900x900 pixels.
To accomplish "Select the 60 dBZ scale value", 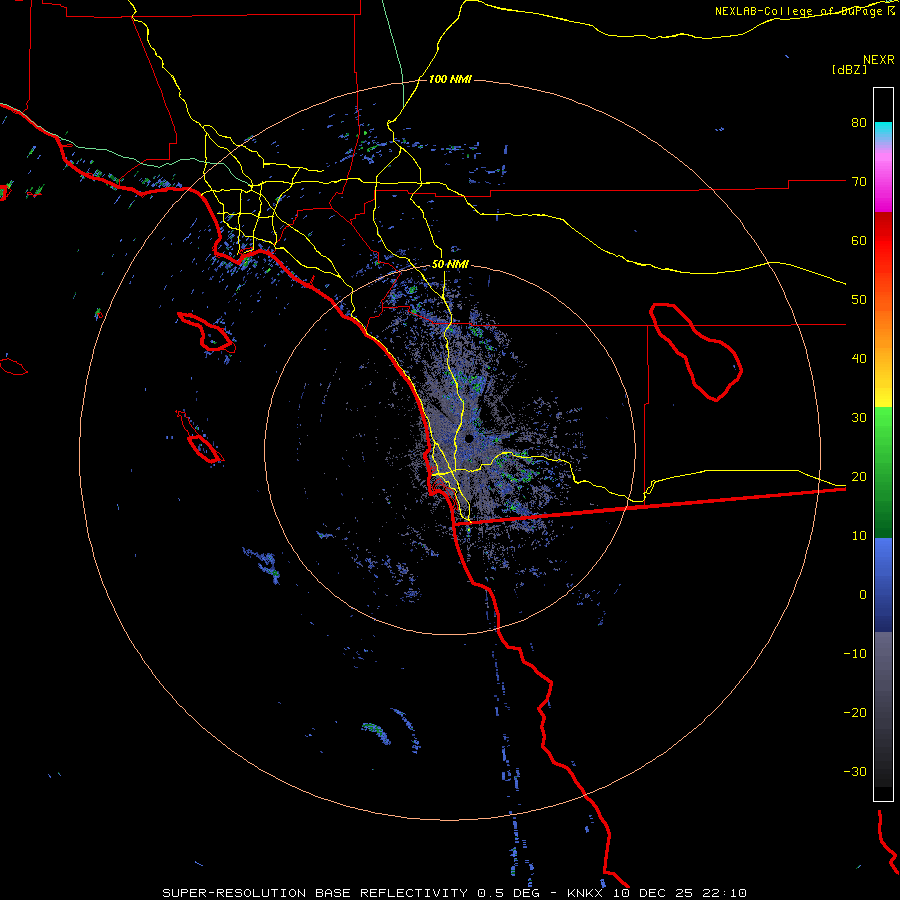I will point(859,240).
